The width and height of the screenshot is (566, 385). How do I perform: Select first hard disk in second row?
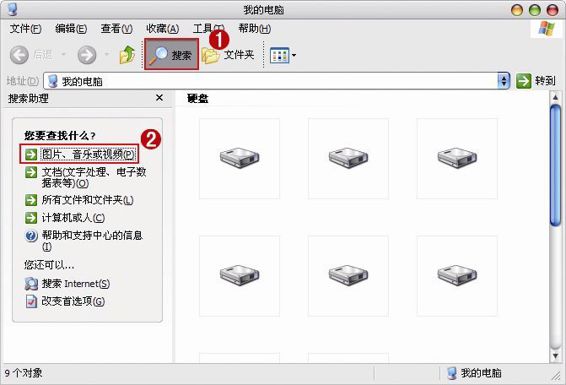pyautogui.click(x=239, y=276)
